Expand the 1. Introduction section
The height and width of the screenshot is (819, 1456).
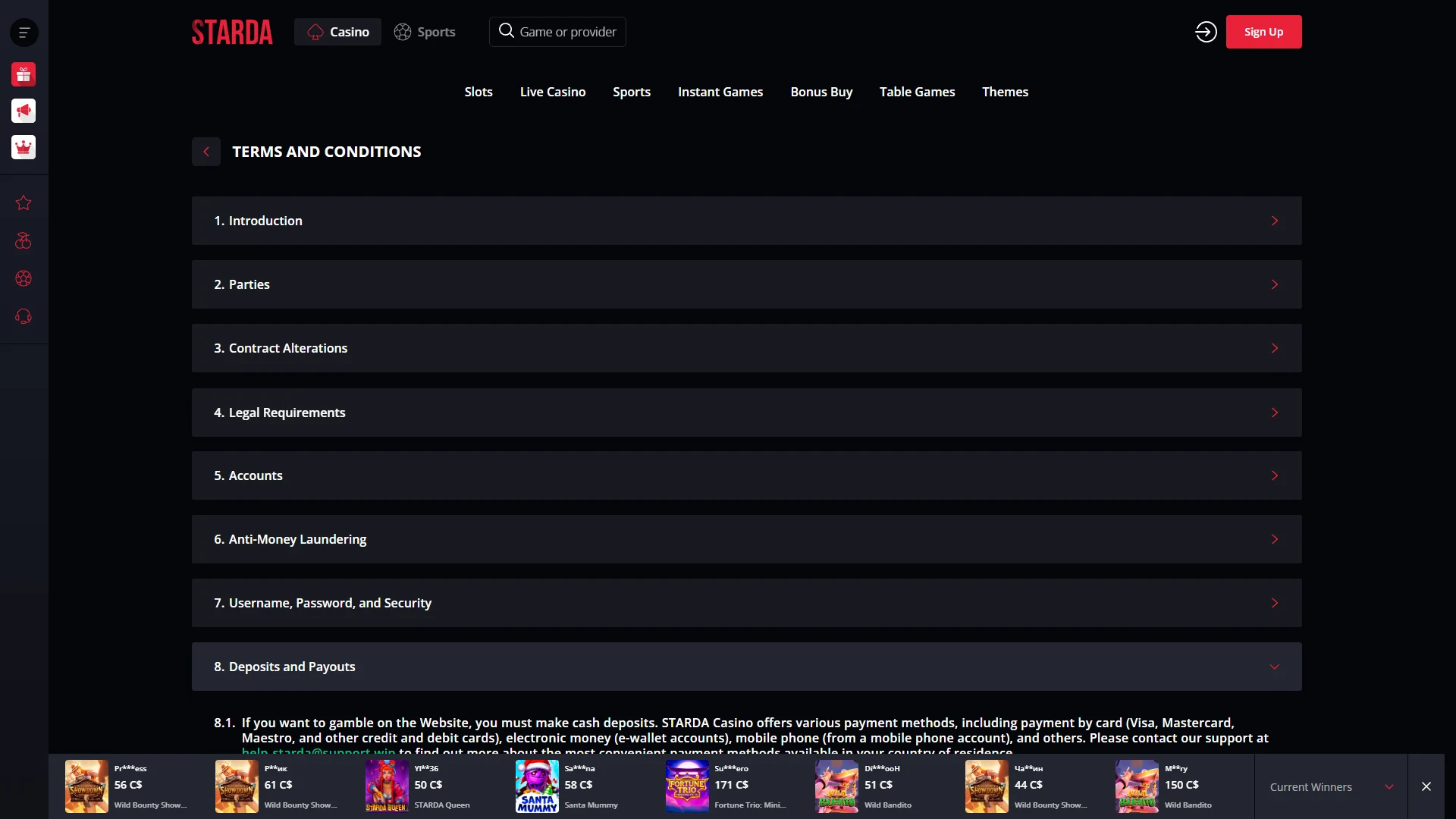click(746, 221)
